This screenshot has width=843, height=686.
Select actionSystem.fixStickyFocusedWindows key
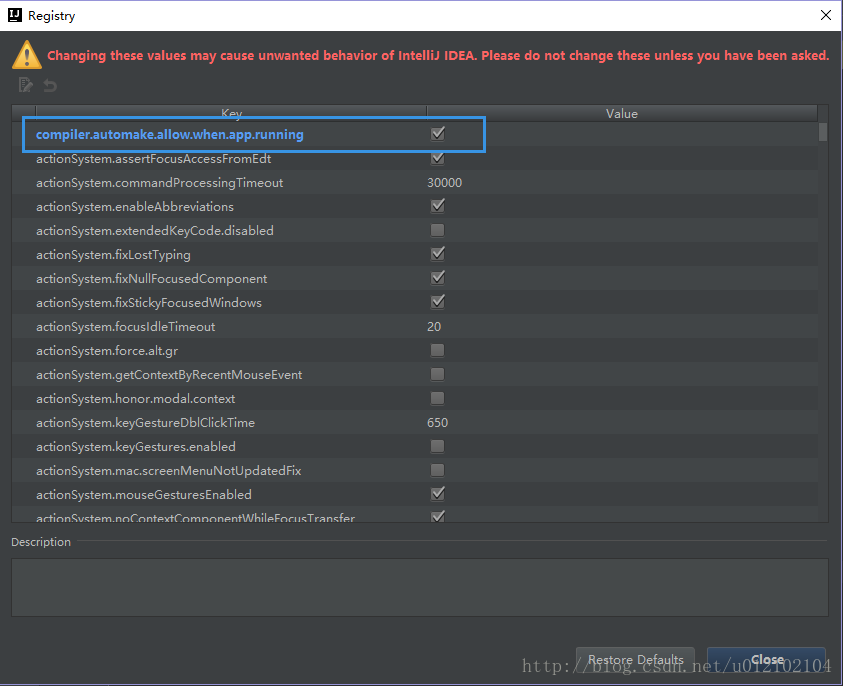tap(149, 303)
